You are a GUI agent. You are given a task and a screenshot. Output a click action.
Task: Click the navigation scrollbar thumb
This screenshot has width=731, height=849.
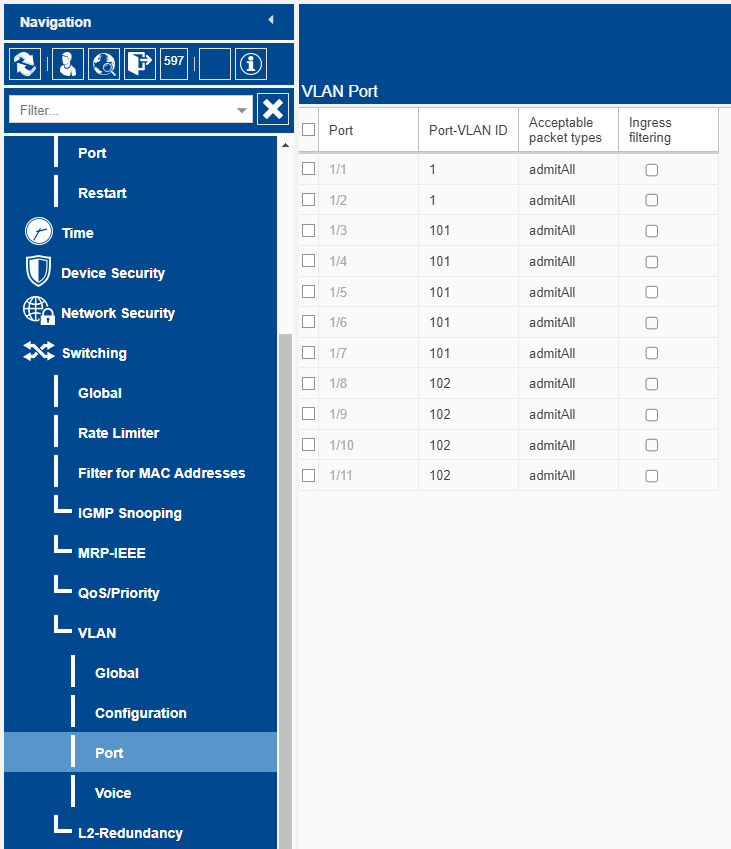point(285,591)
